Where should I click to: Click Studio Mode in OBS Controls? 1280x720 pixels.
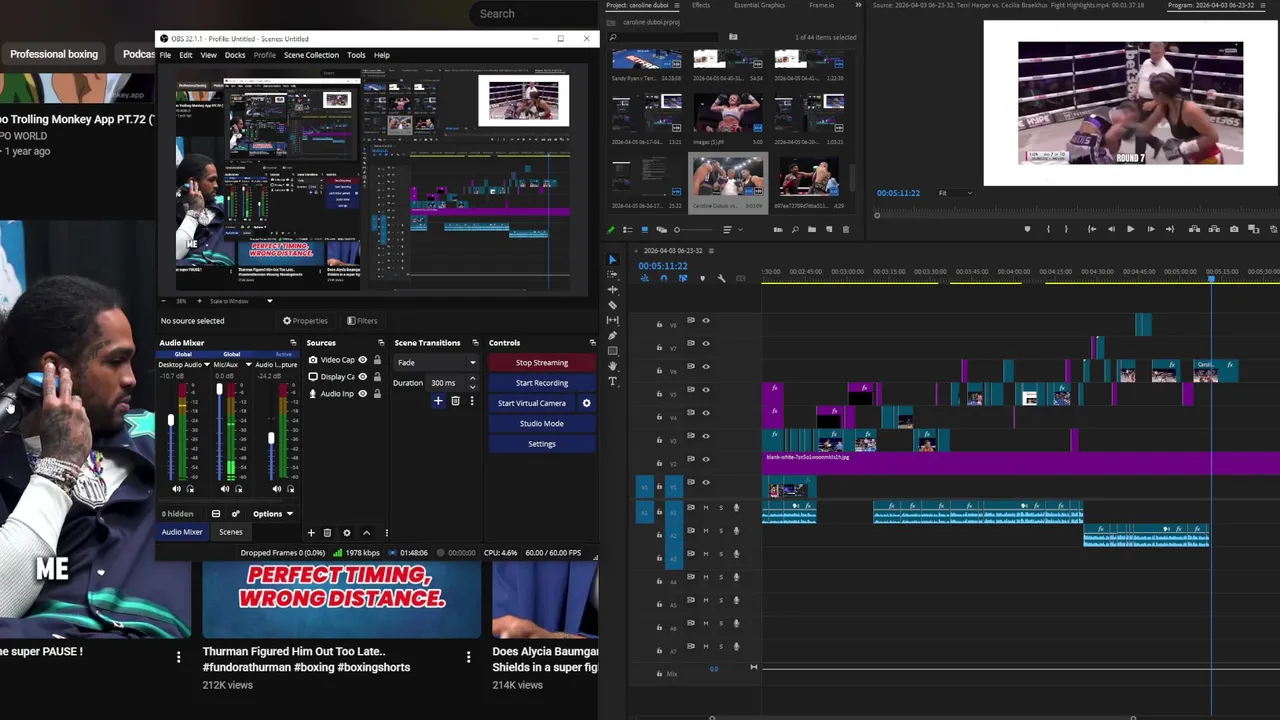[542, 424]
